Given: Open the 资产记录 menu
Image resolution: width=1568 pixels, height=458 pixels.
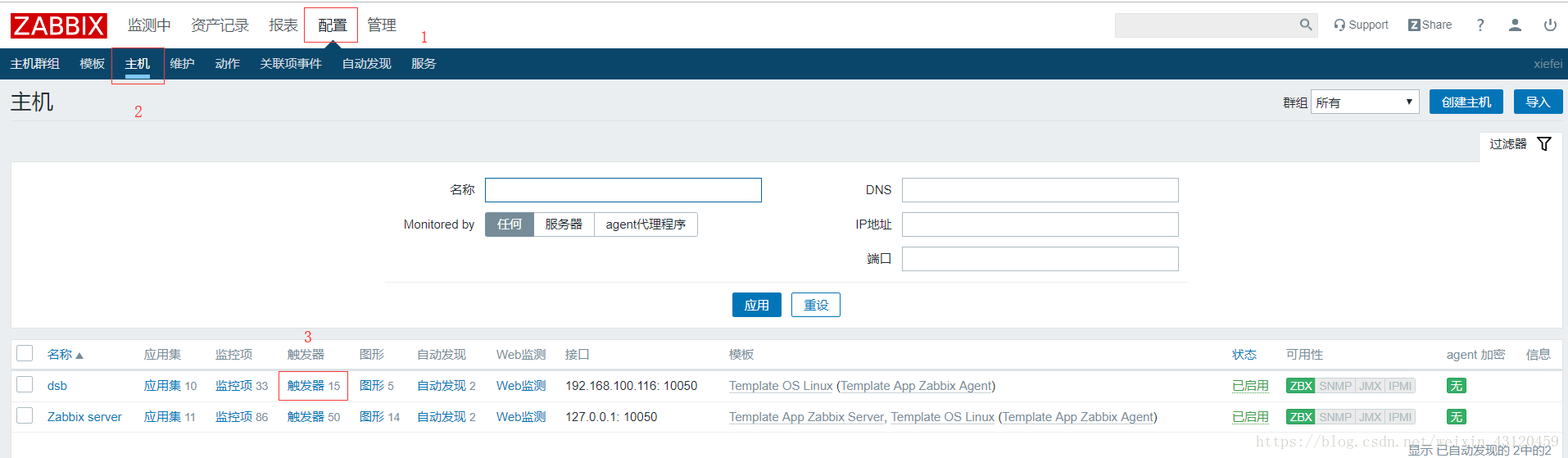Looking at the screenshot, I should [220, 25].
